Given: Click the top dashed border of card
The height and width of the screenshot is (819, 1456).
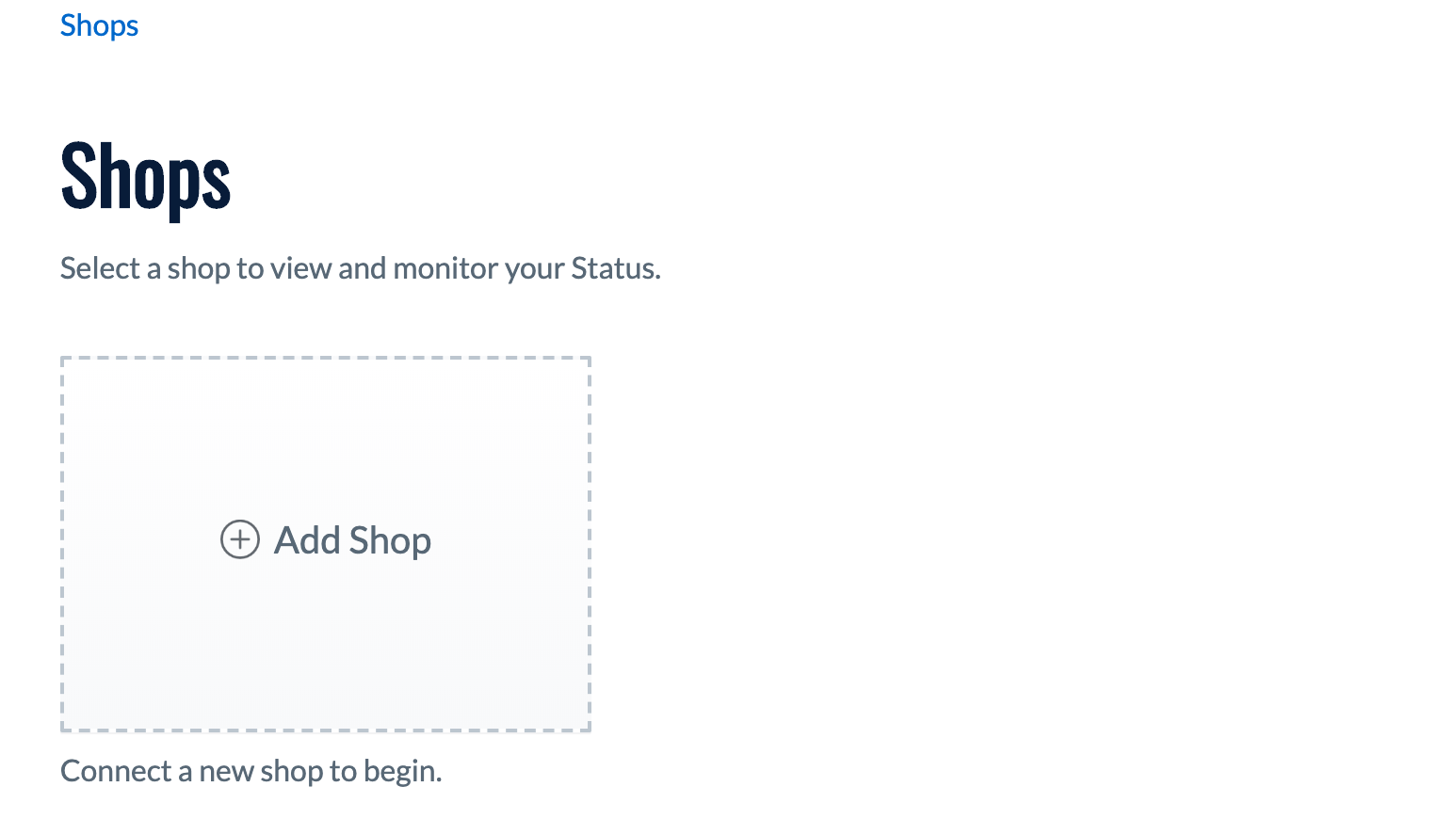Looking at the screenshot, I should pos(326,358).
